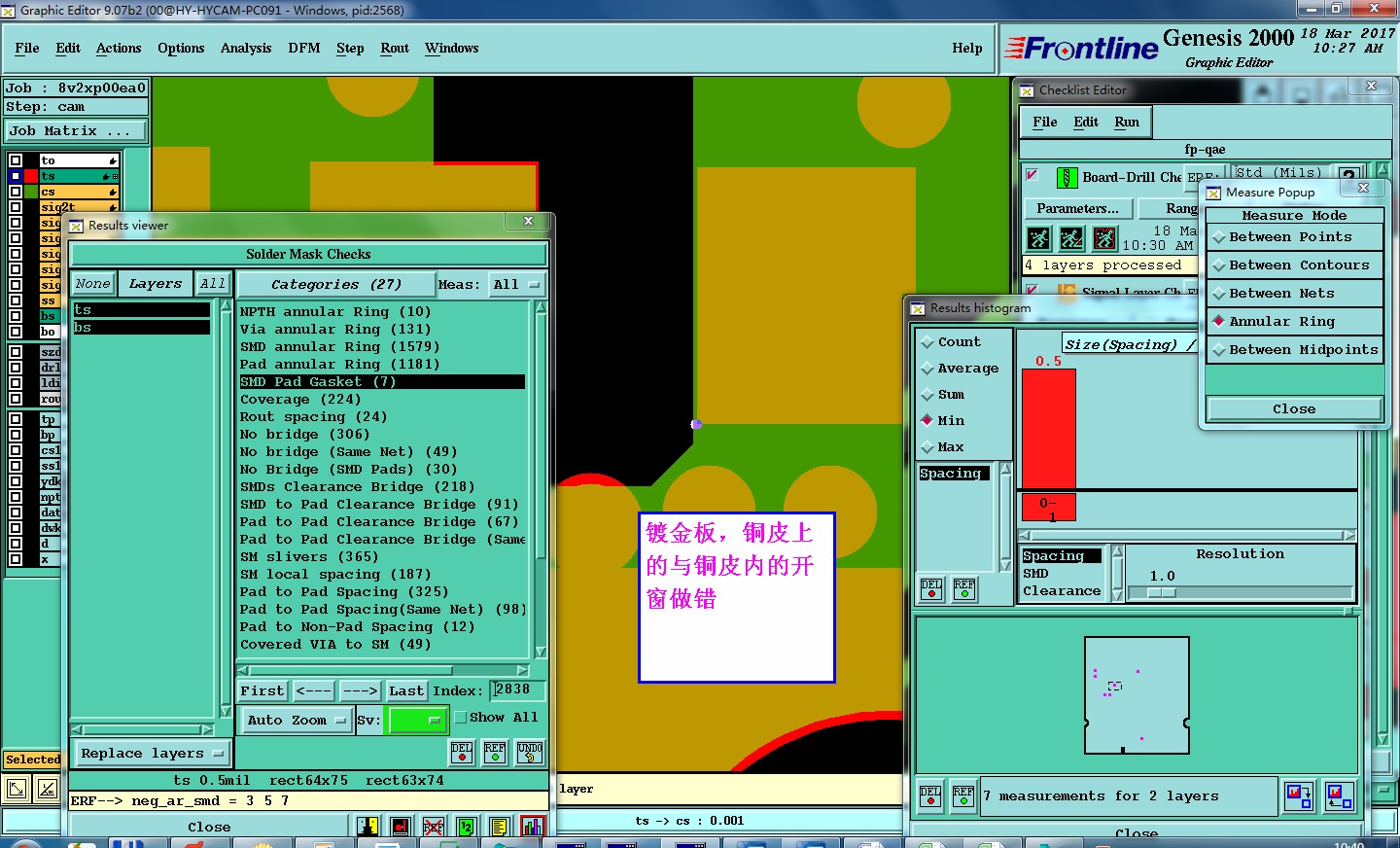This screenshot has height=848, width=1400.
Task: Click the measure line tool icon at bottom-left
Action: (48, 789)
